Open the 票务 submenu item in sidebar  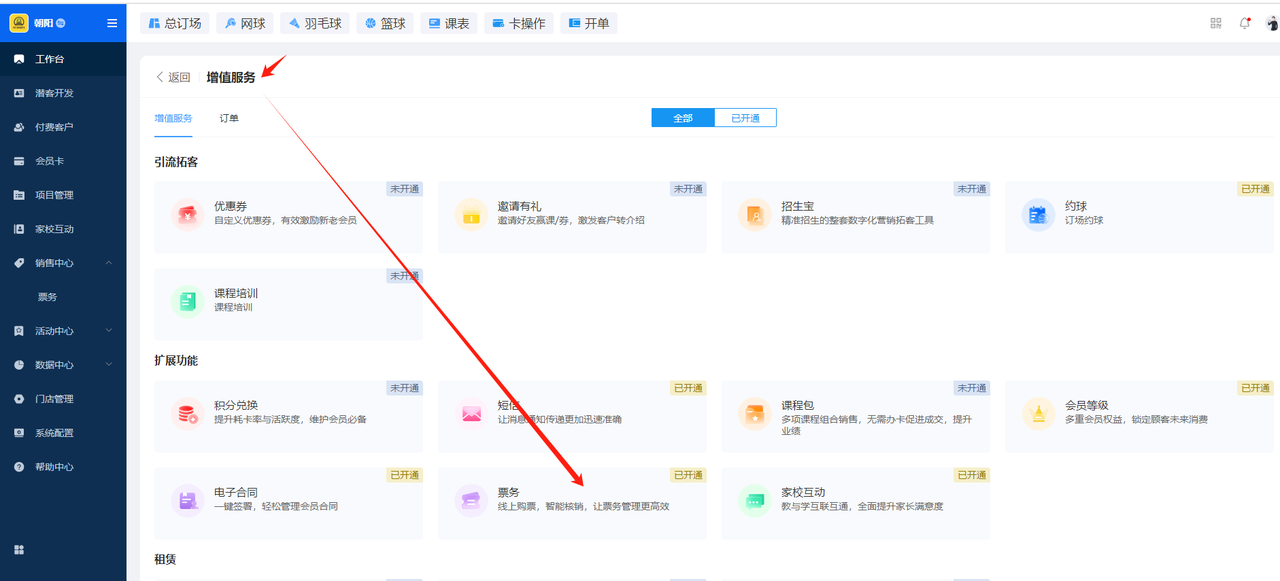pos(47,297)
